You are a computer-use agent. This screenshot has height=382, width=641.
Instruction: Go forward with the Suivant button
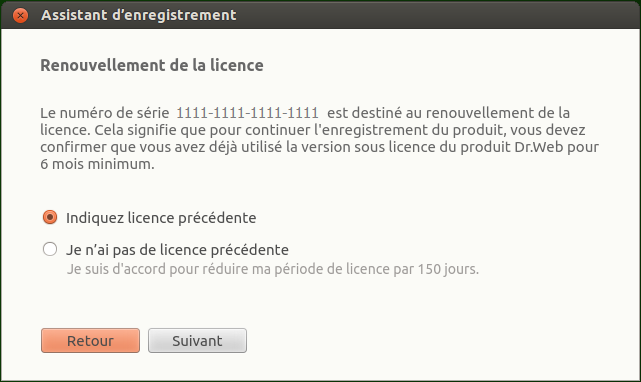tap(197, 340)
